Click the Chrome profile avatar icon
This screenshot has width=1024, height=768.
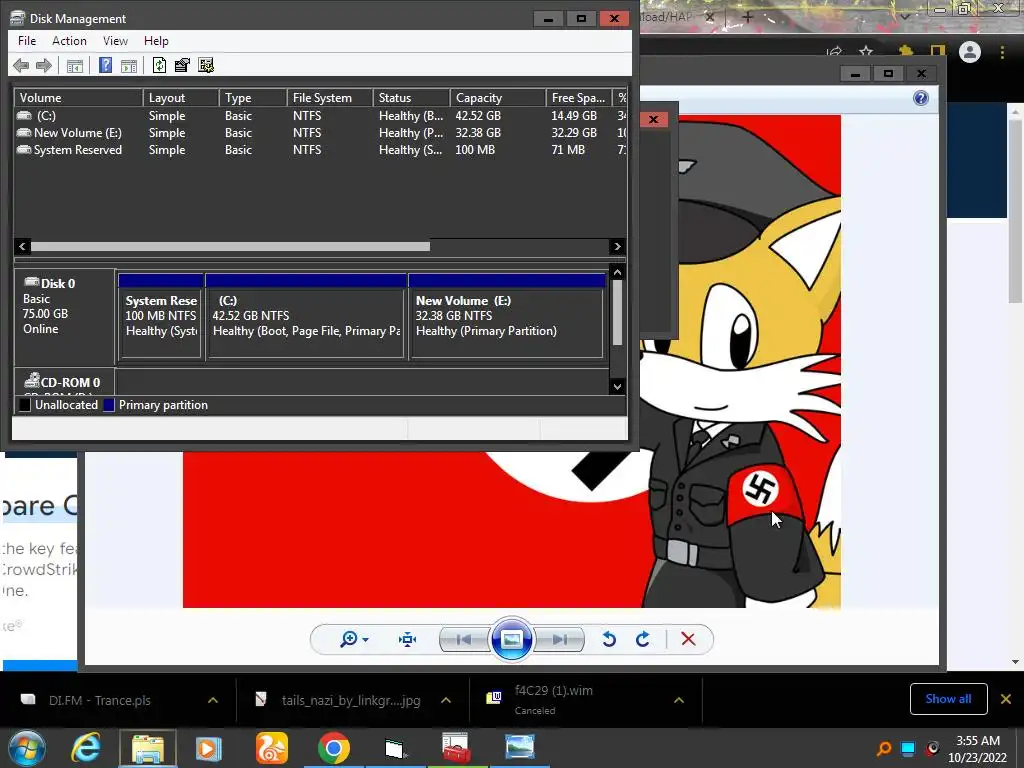(970, 52)
